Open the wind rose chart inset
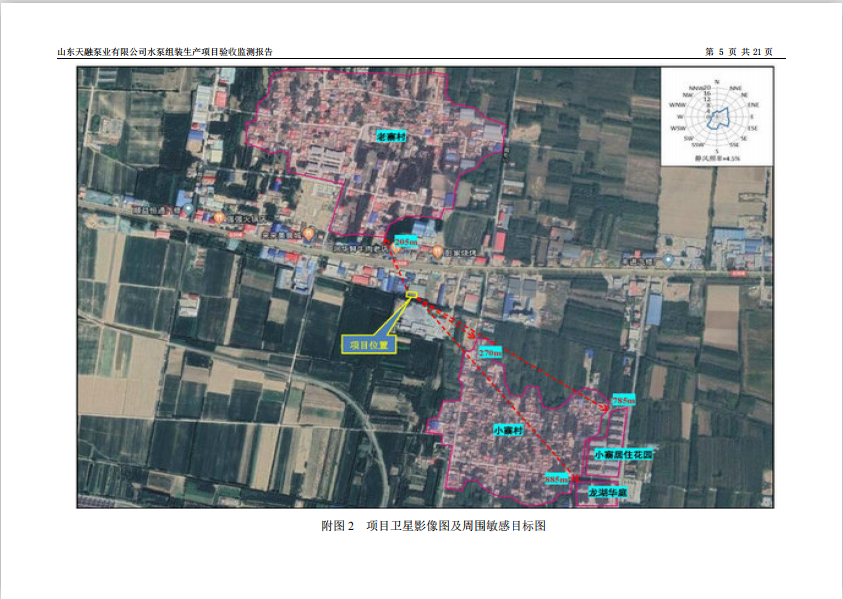Image resolution: width=843 pixels, height=599 pixels. (717, 117)
